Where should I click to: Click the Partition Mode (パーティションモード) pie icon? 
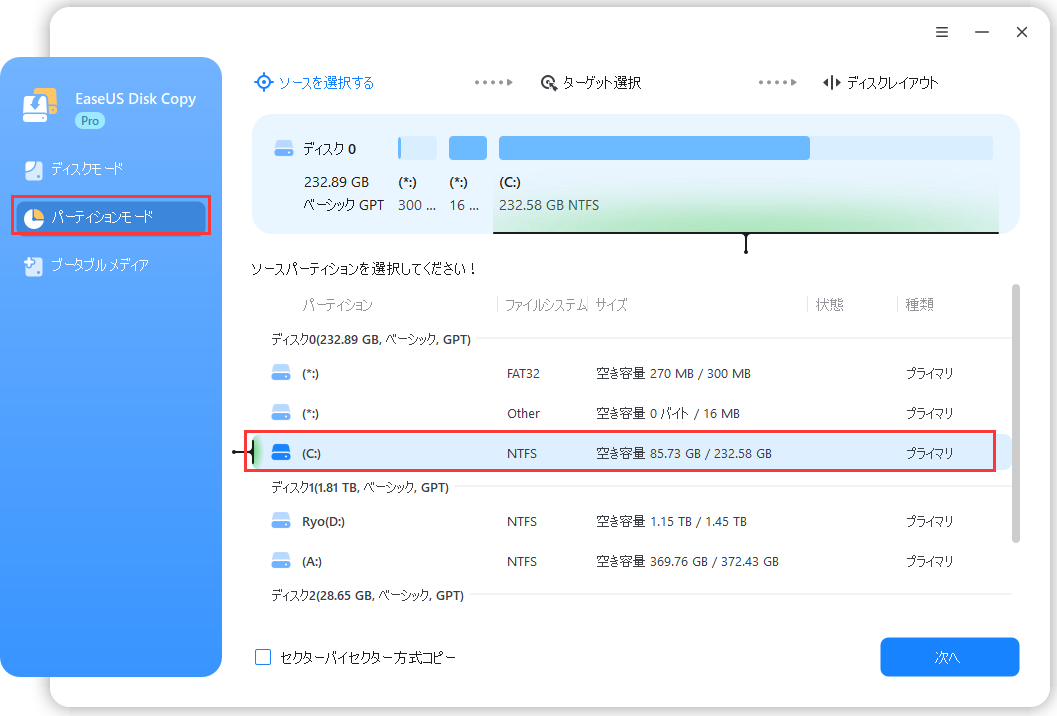(34, 217)
